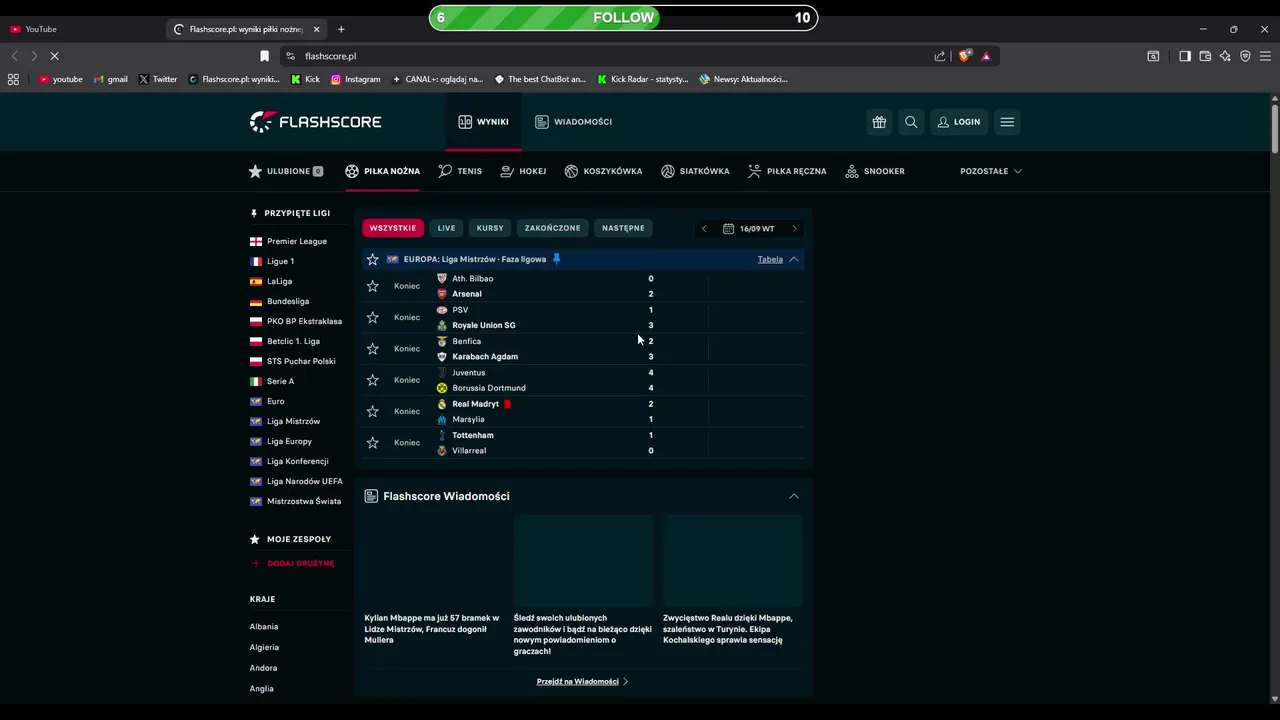Switch to WIADOMOŚCI tab

click(x=573, y=122)
